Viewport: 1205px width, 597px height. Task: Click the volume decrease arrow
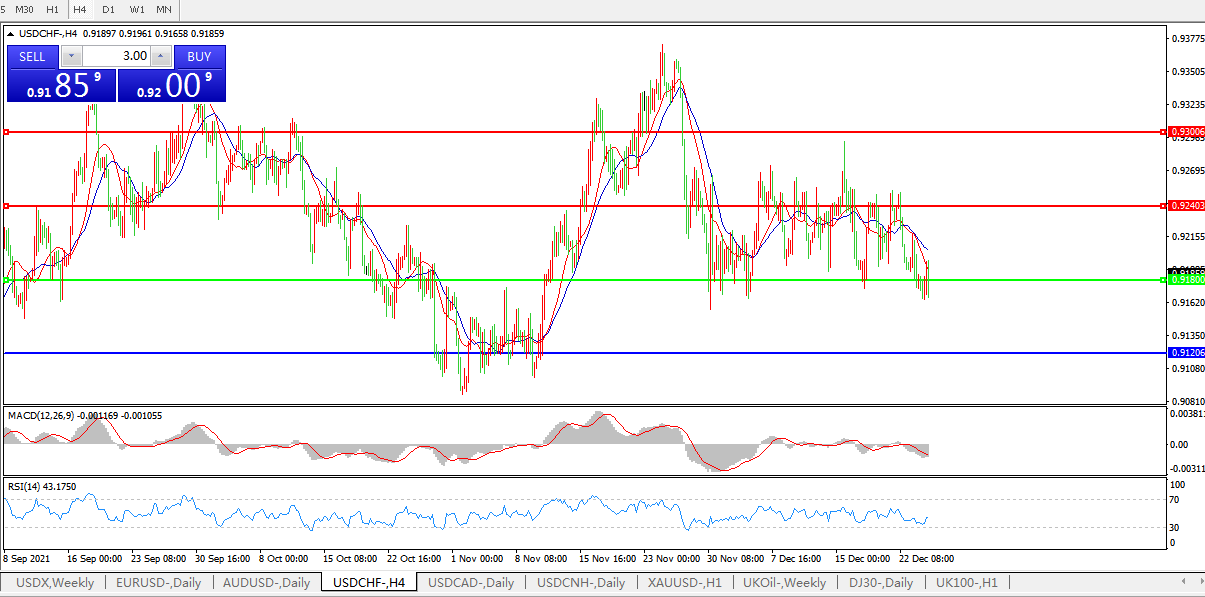72,56
